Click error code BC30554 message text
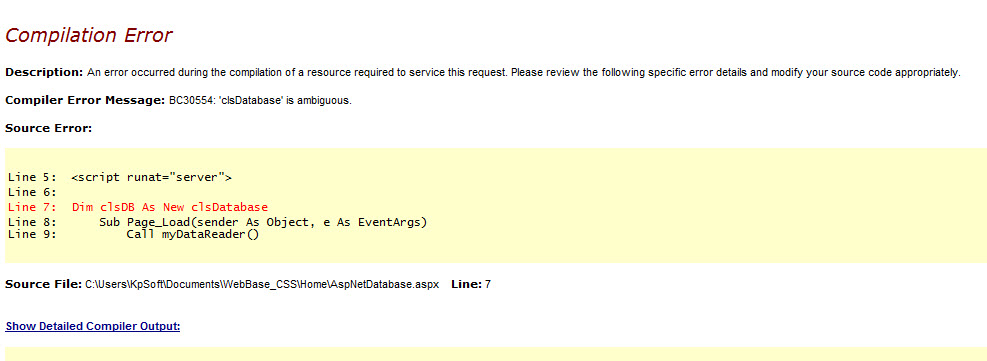Image resolution: width=987 pixels, height=361 pixels. point(260,101)
